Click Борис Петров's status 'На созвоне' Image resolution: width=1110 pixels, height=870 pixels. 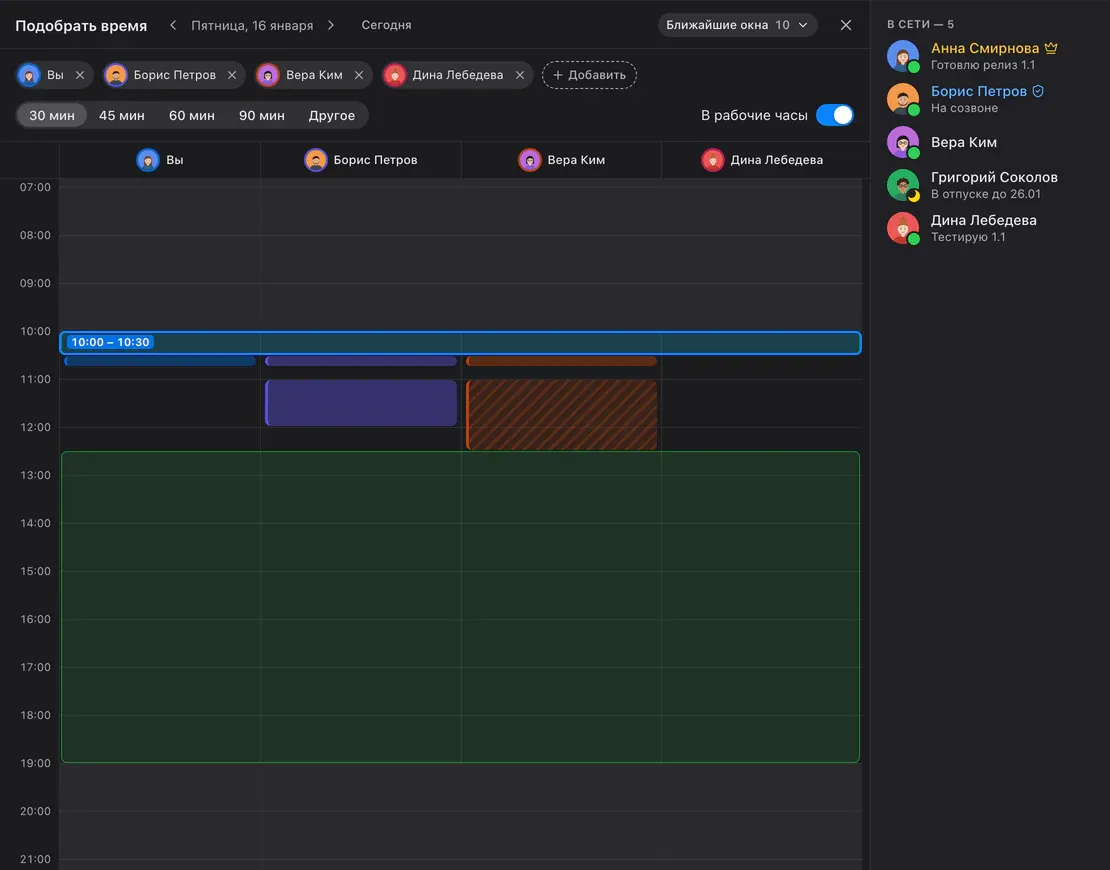coord(964,108)
